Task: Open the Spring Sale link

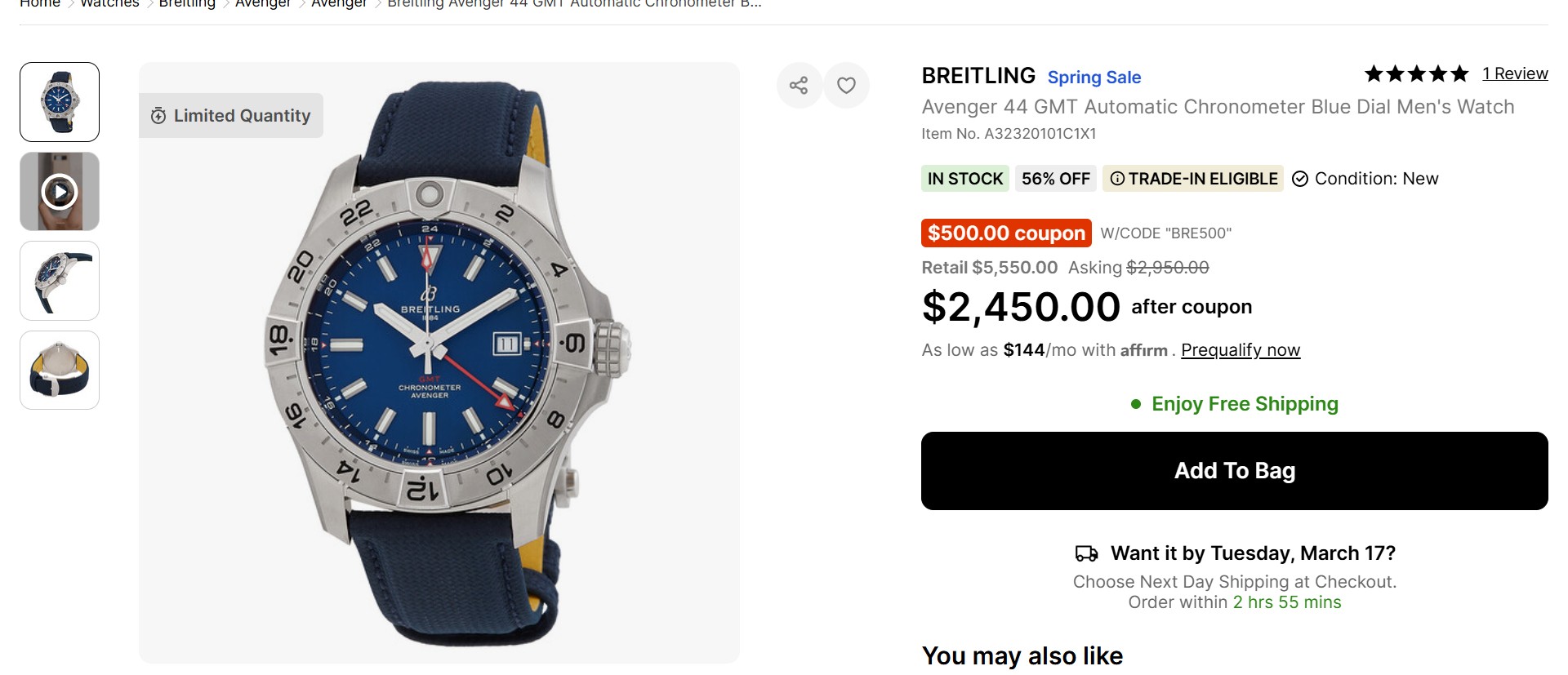Action: click(x=1094, y=78)
